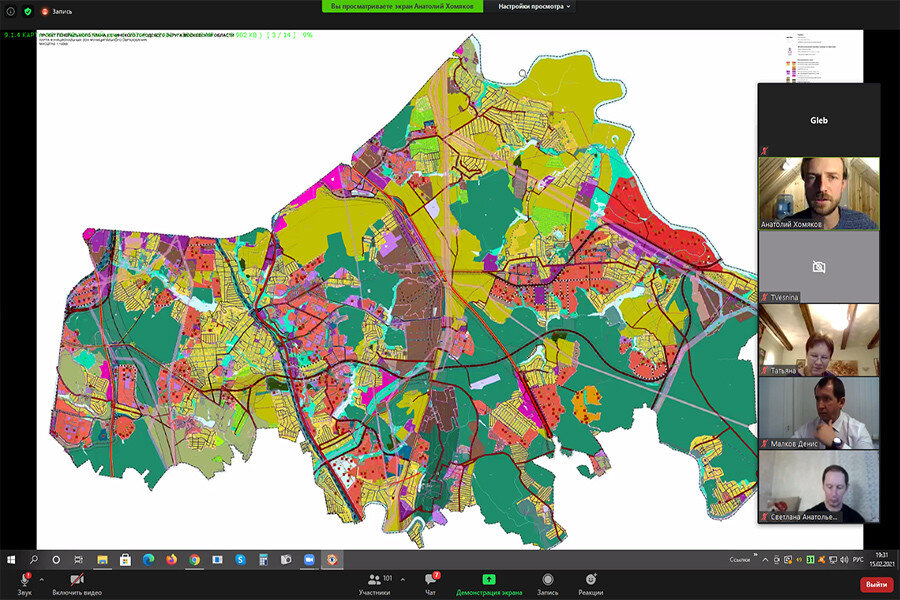Switch to Google Chrome in taskbar
Screen dimensions: 900x600
pyautogui.click(x=195, y=559)
